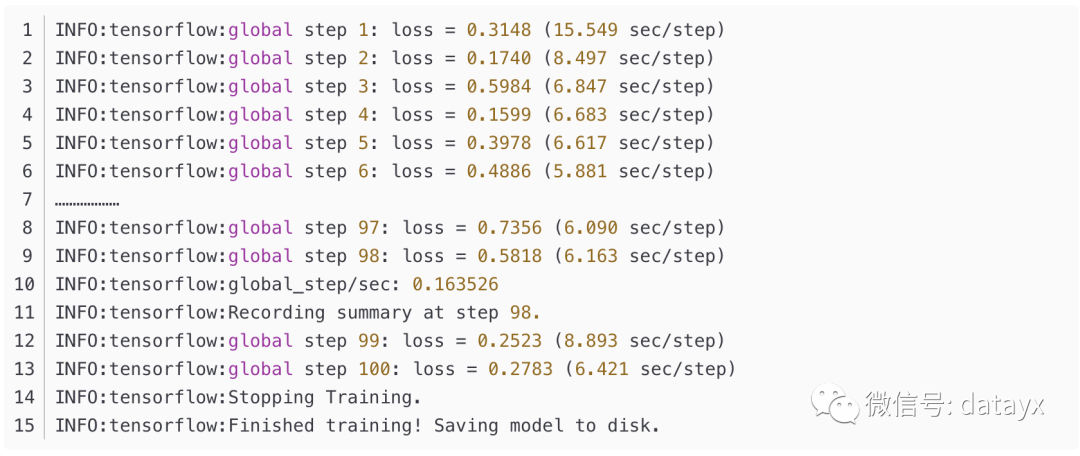Click the WeChat logo watermark icon

[834, 403]
